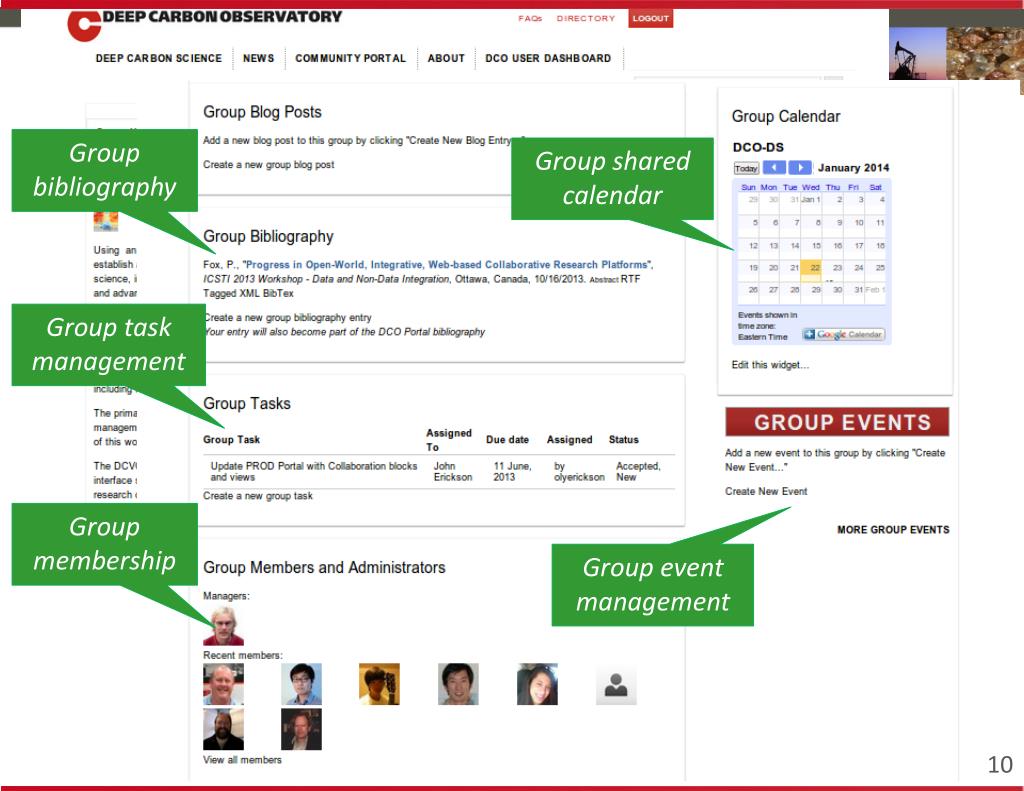1024x791 pixels.
Task: Open the BibTex bibliography format link
Action: tap(278, 293)
